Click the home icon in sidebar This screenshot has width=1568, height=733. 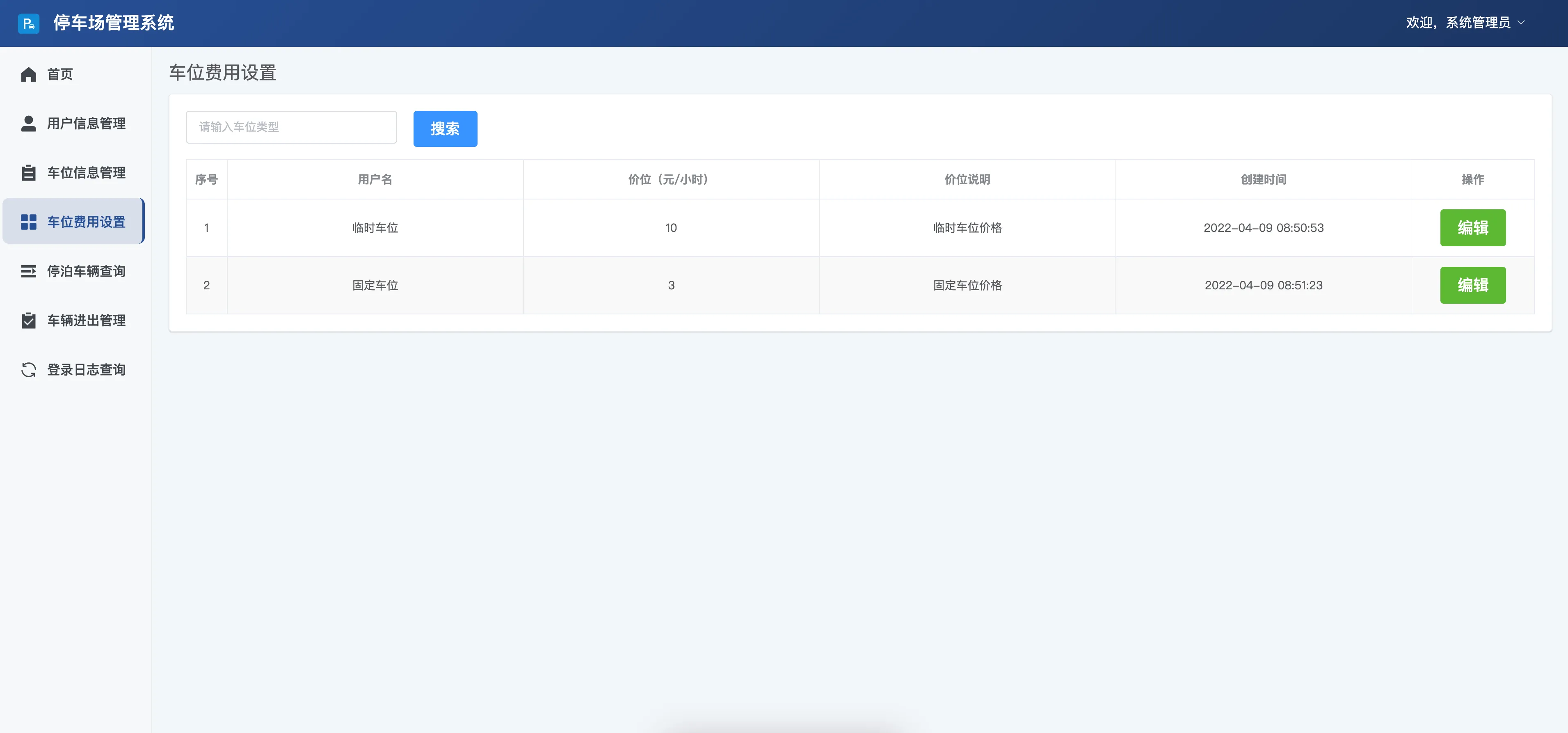tap(28, 74)
